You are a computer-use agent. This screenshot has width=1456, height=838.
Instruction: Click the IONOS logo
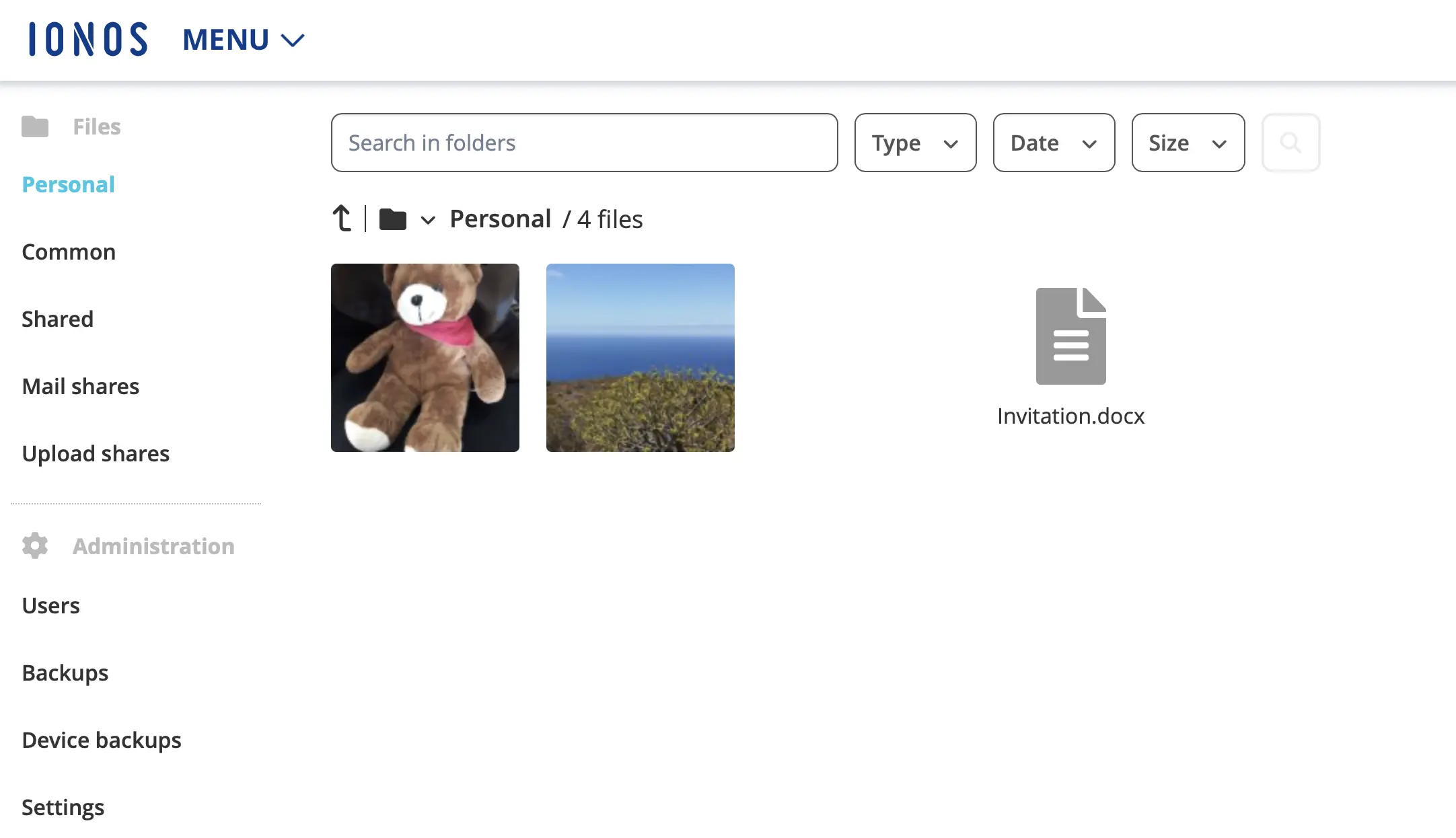tap(86, 39)
